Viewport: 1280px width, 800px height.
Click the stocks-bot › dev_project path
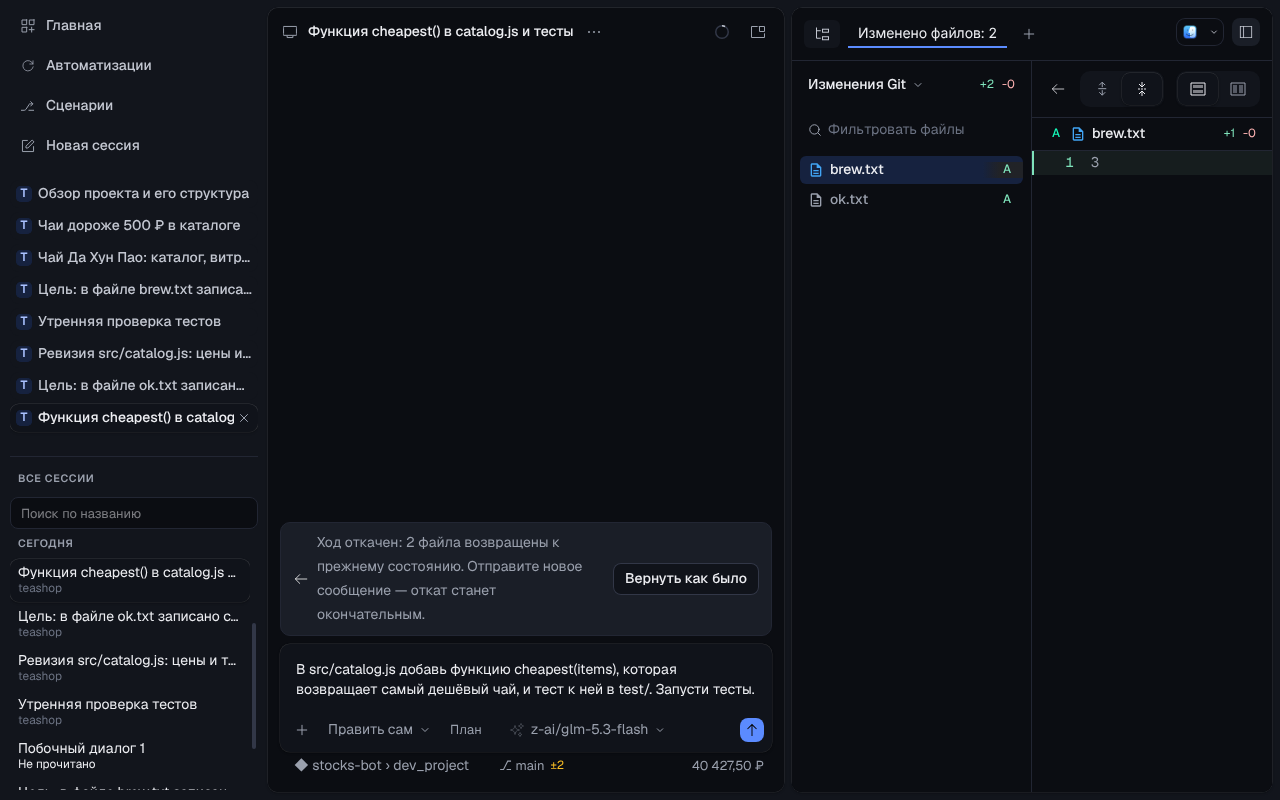coord(381,765)
